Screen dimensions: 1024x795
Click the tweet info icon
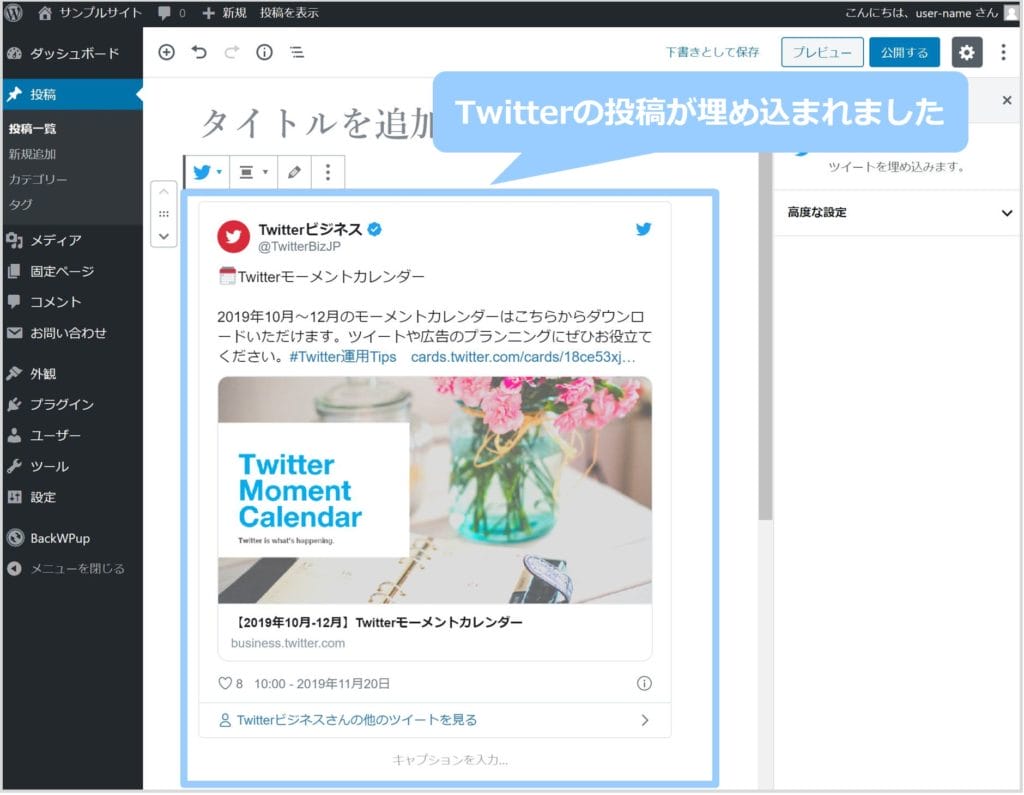point(644,683)
